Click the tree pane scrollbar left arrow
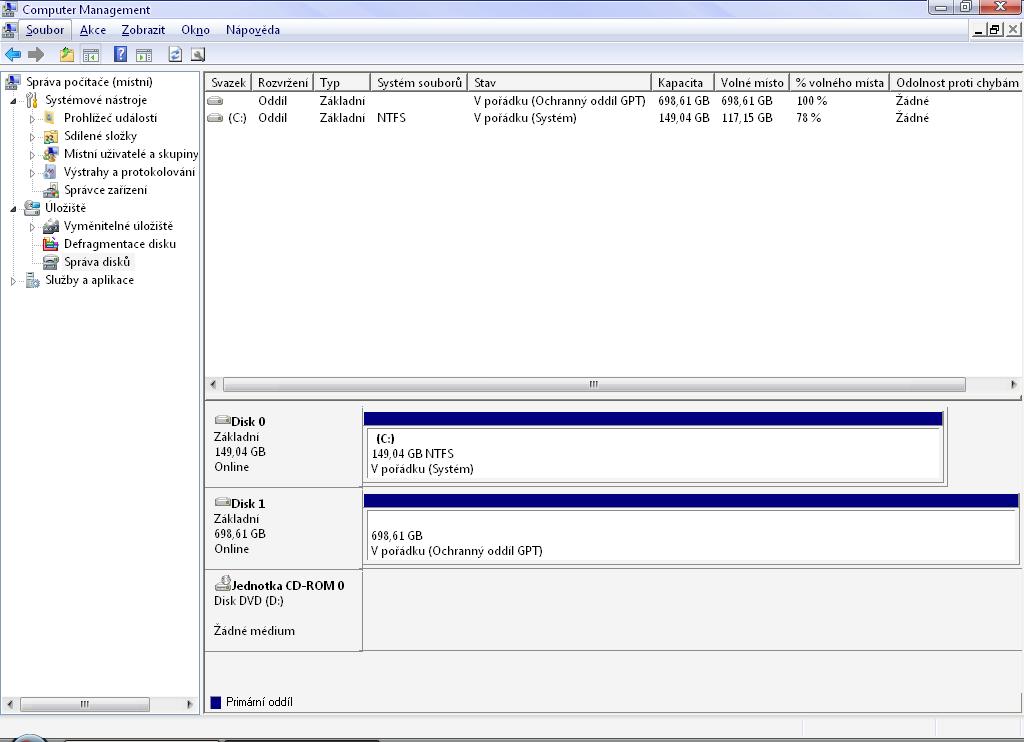Screen dimensions: 1024x742 (x=9, y=704)
